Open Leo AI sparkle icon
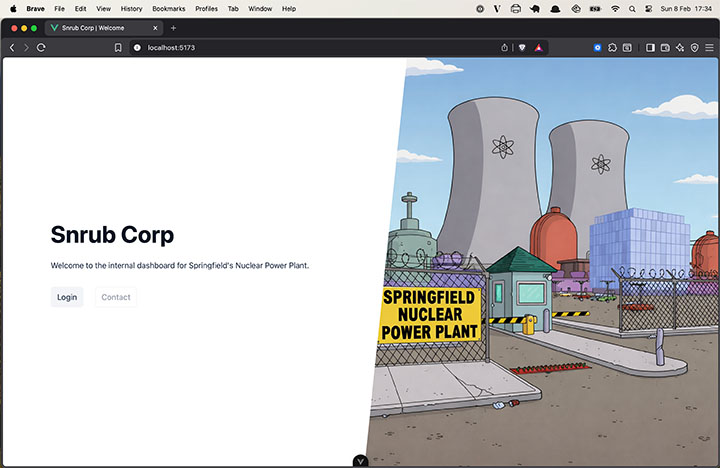 pos(680,47)
